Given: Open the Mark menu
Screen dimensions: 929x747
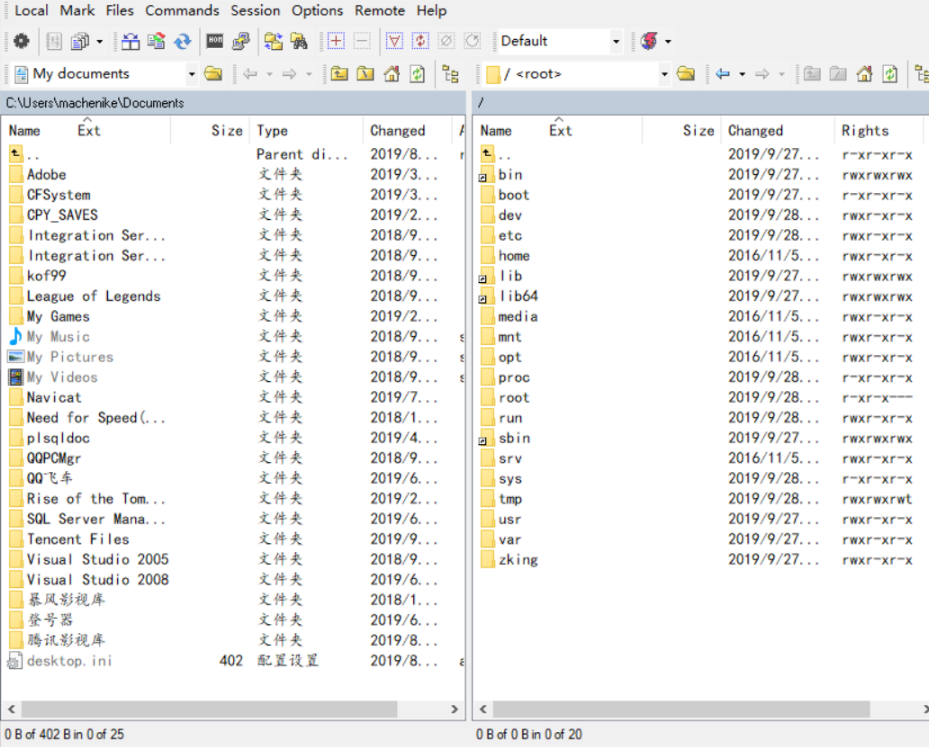Looking at the screenshot, I should coord(77,11).
